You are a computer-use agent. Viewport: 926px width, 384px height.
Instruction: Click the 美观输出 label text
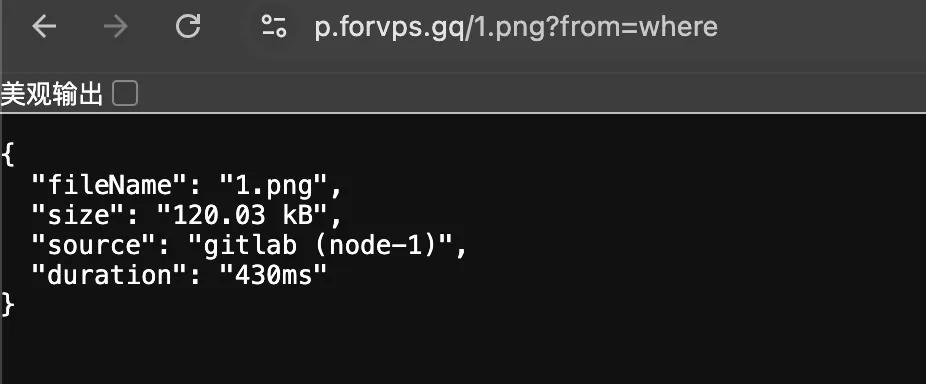pos(52,95)
